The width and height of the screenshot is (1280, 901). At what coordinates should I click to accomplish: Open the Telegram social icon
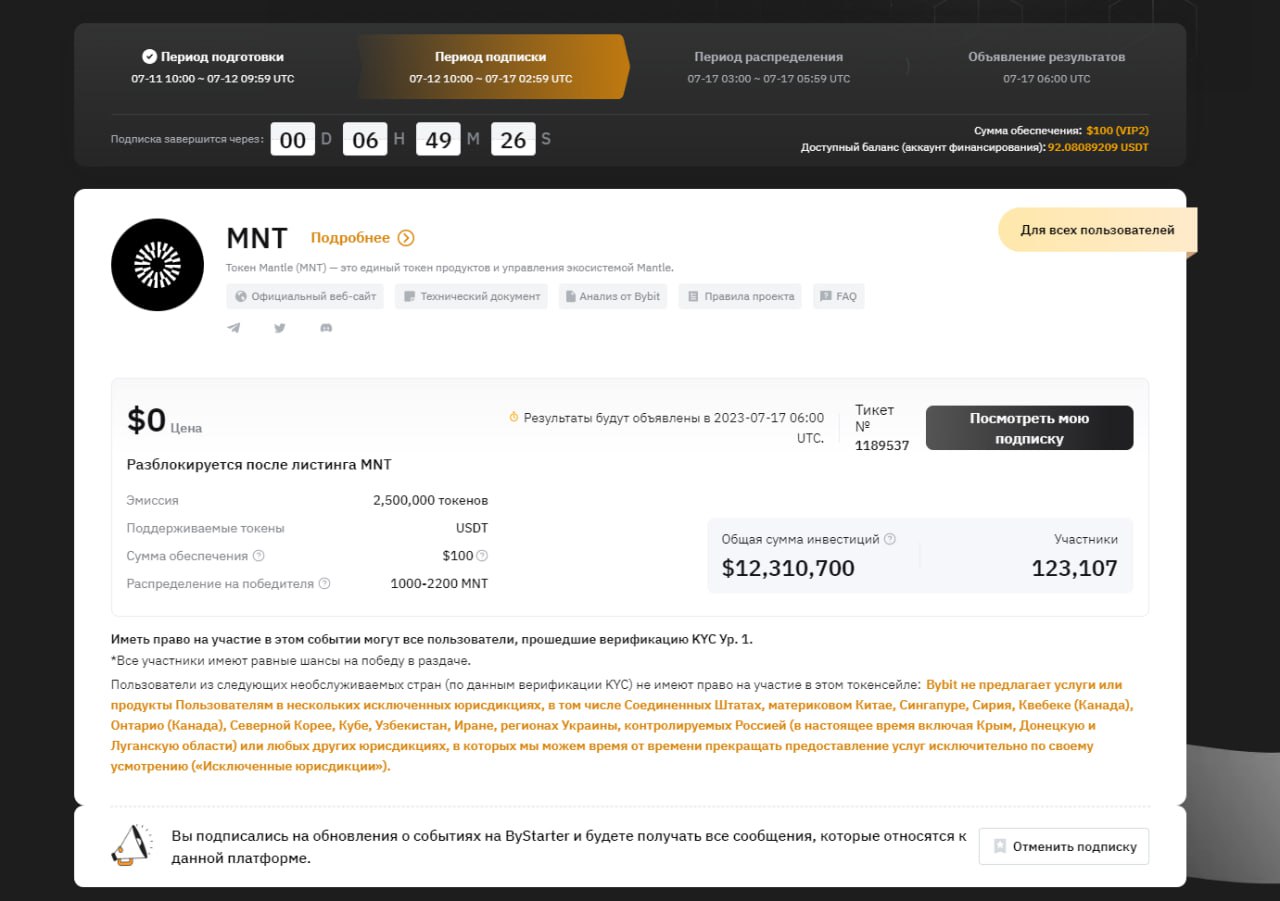click(234, 328)
